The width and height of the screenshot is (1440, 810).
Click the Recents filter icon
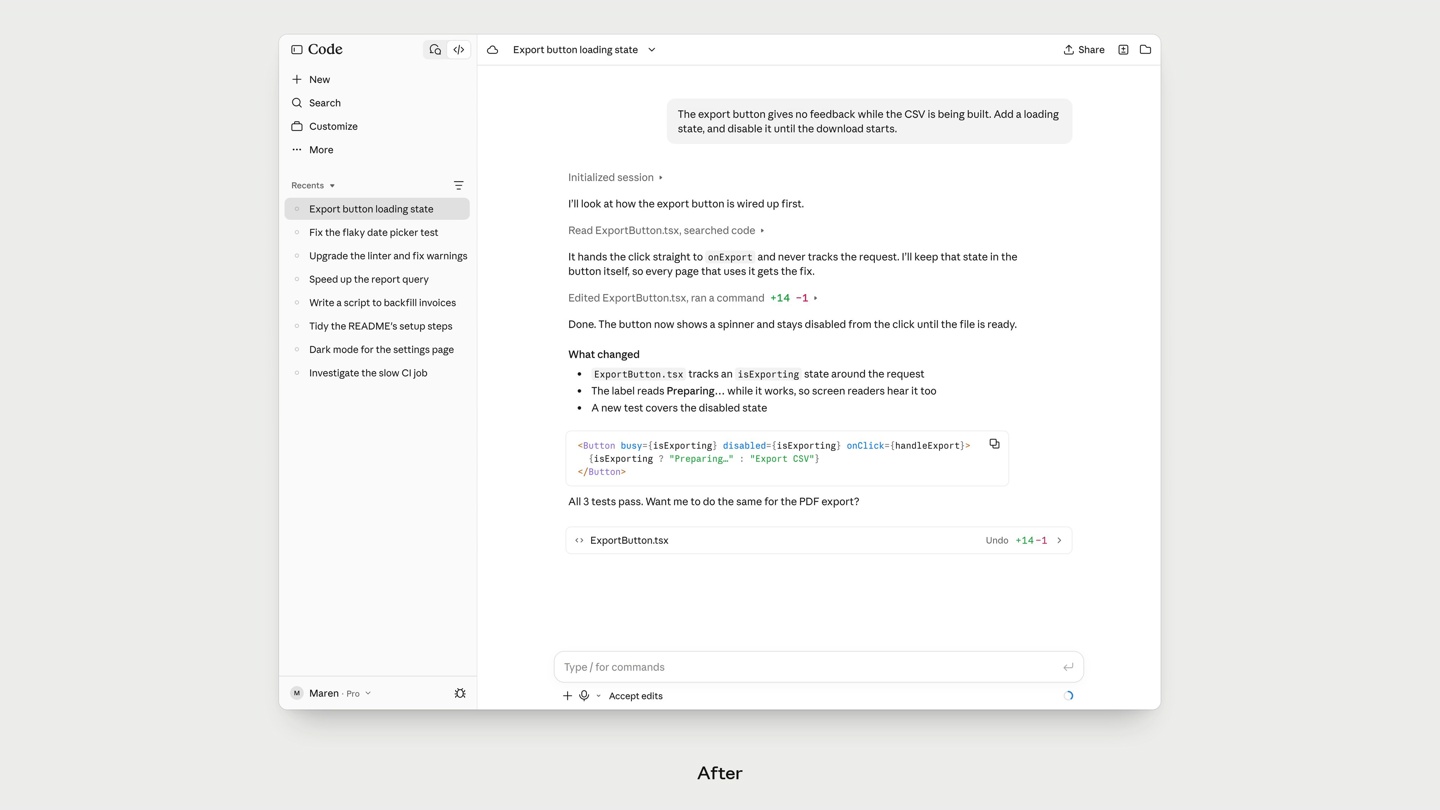[x=459, y=185]
